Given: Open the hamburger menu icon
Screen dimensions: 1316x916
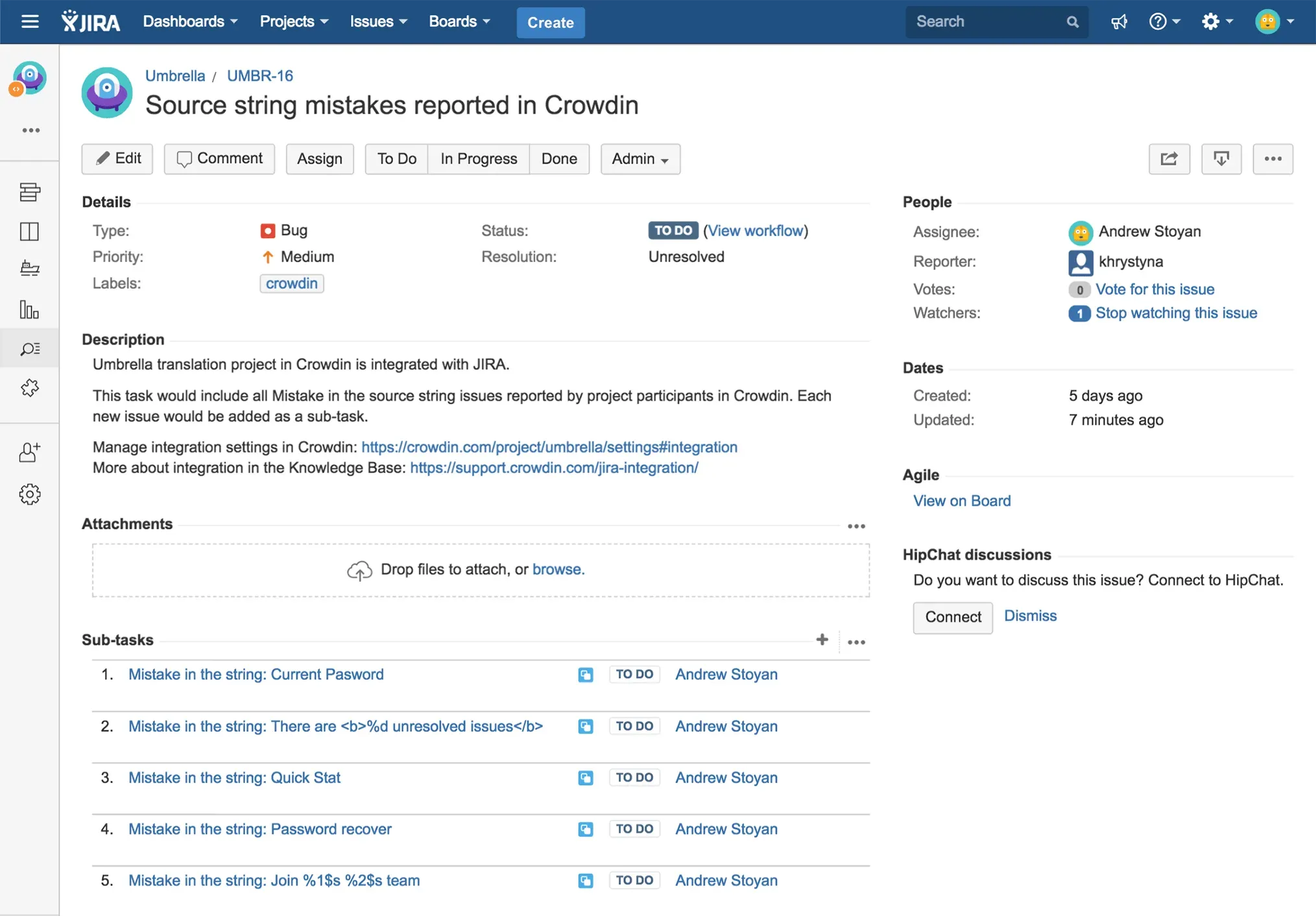Looking at the screenshot, I should pyautogui.click(x=30, y=21).
